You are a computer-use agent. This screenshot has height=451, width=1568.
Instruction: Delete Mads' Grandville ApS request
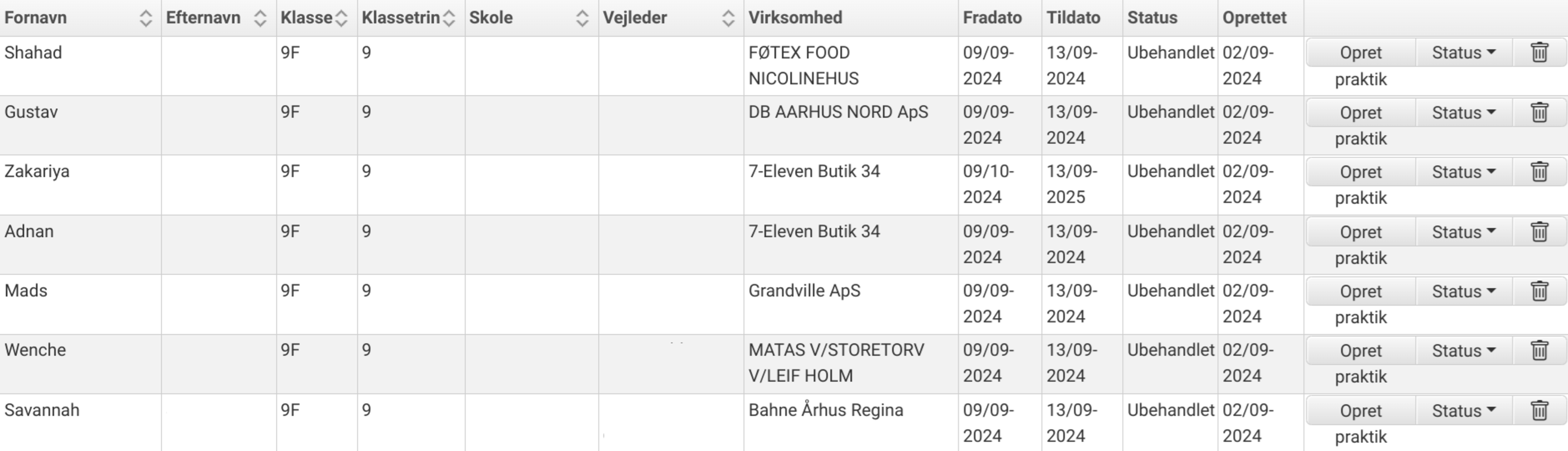[x=1539, y=291]
